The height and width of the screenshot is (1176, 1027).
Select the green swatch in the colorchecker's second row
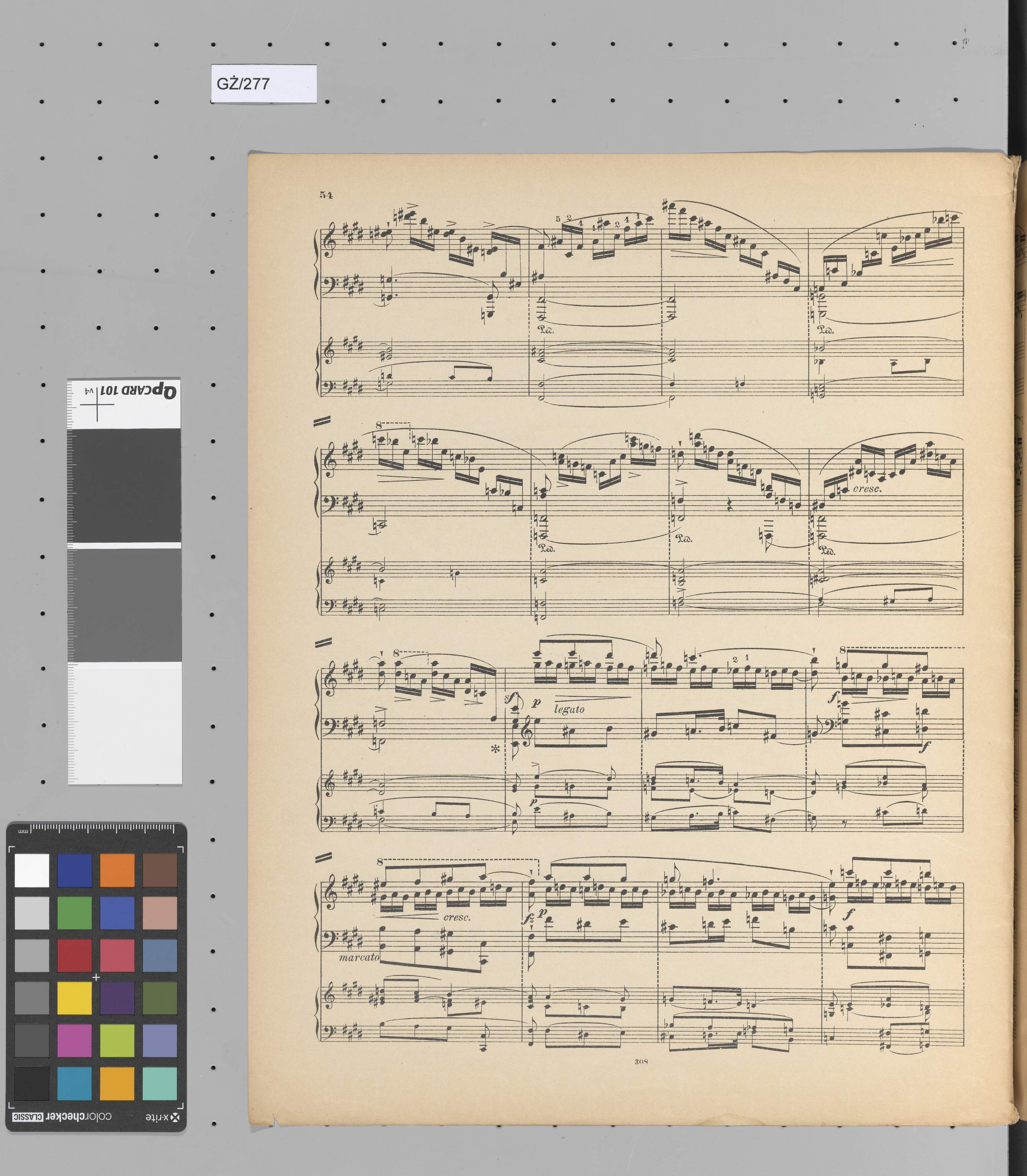point(75,913)
